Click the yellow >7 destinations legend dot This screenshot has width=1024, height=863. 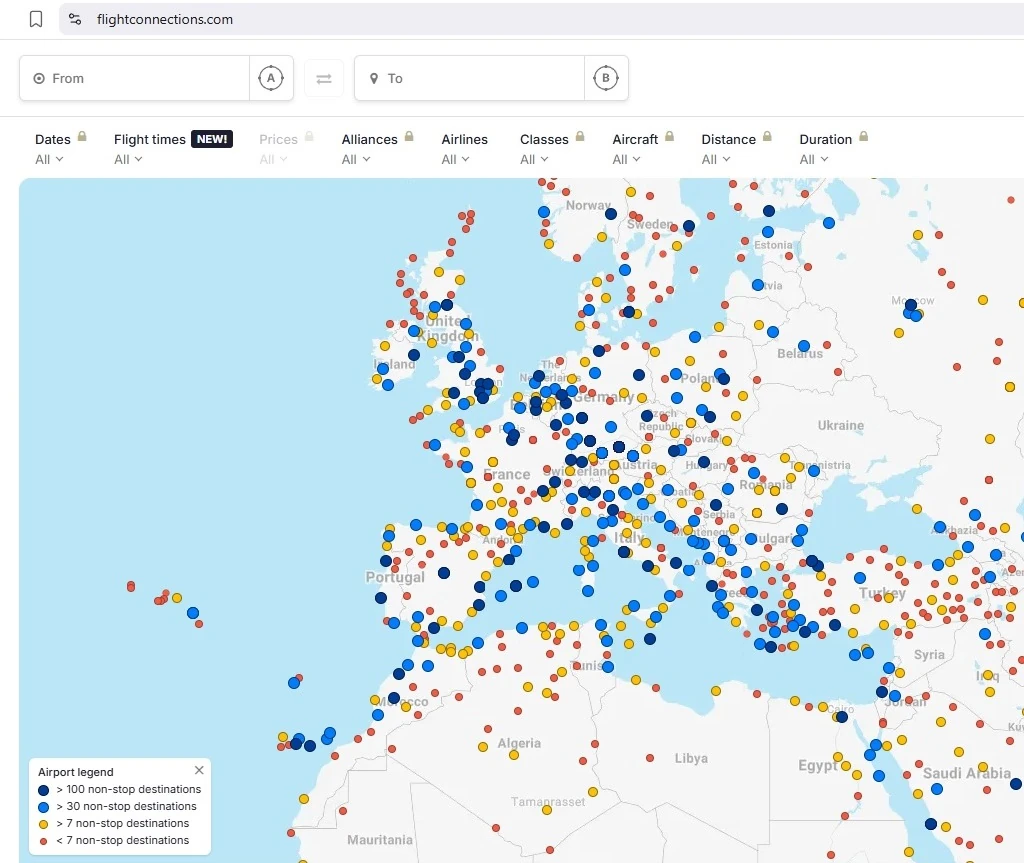click(44, 824)
